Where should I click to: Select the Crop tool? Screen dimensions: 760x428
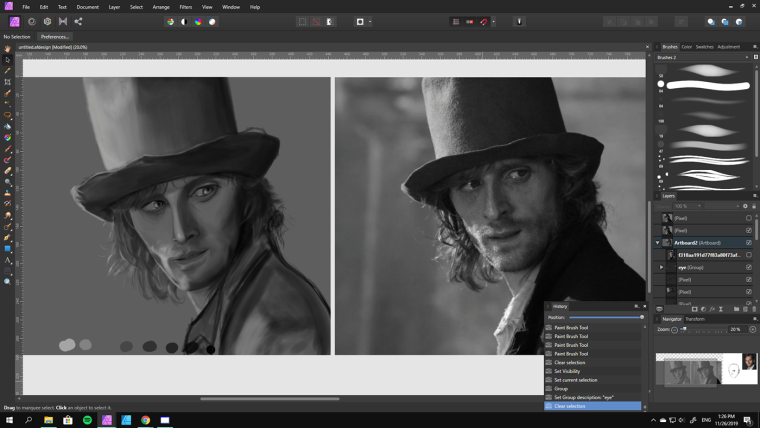tap(7, 82)
